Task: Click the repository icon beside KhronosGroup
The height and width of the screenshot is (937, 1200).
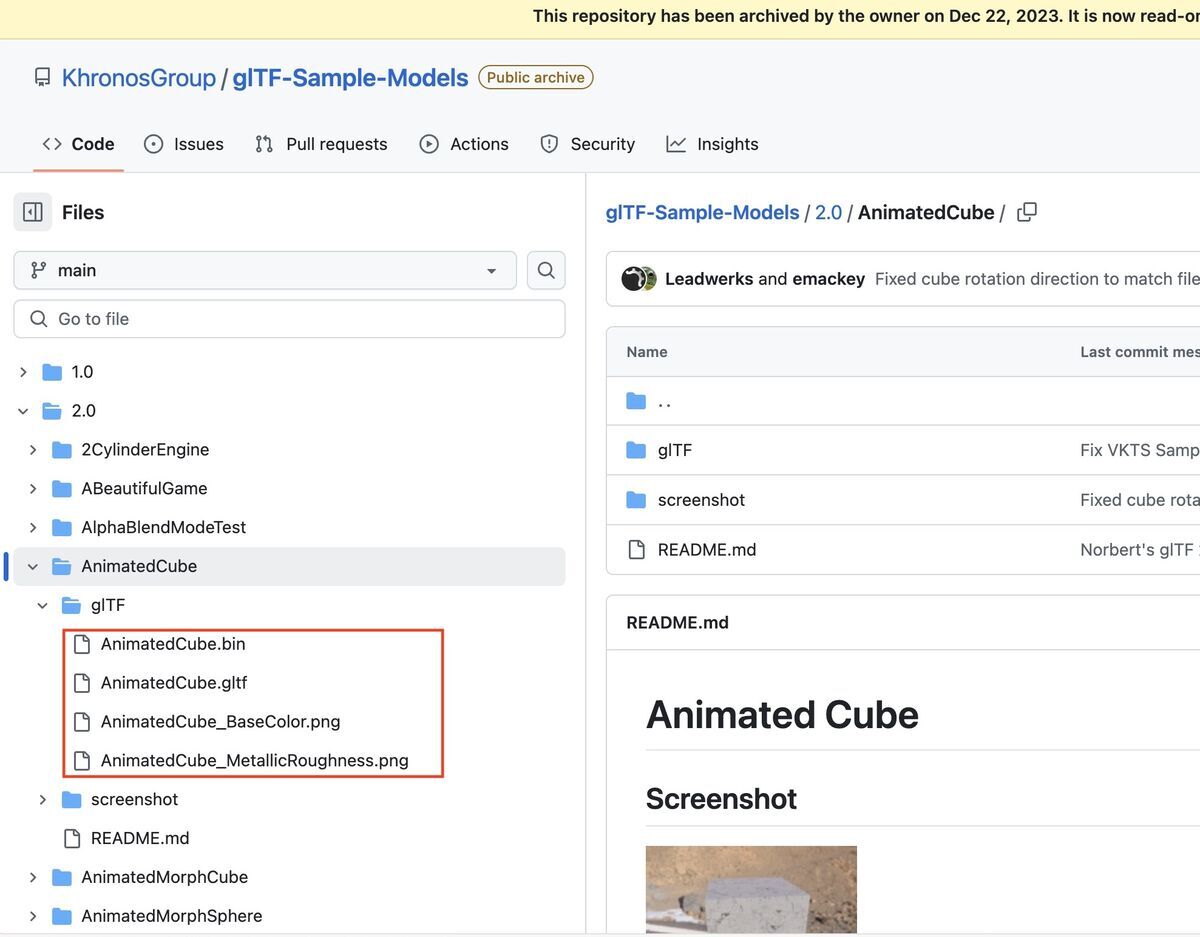Action: (x=42, y=78)
